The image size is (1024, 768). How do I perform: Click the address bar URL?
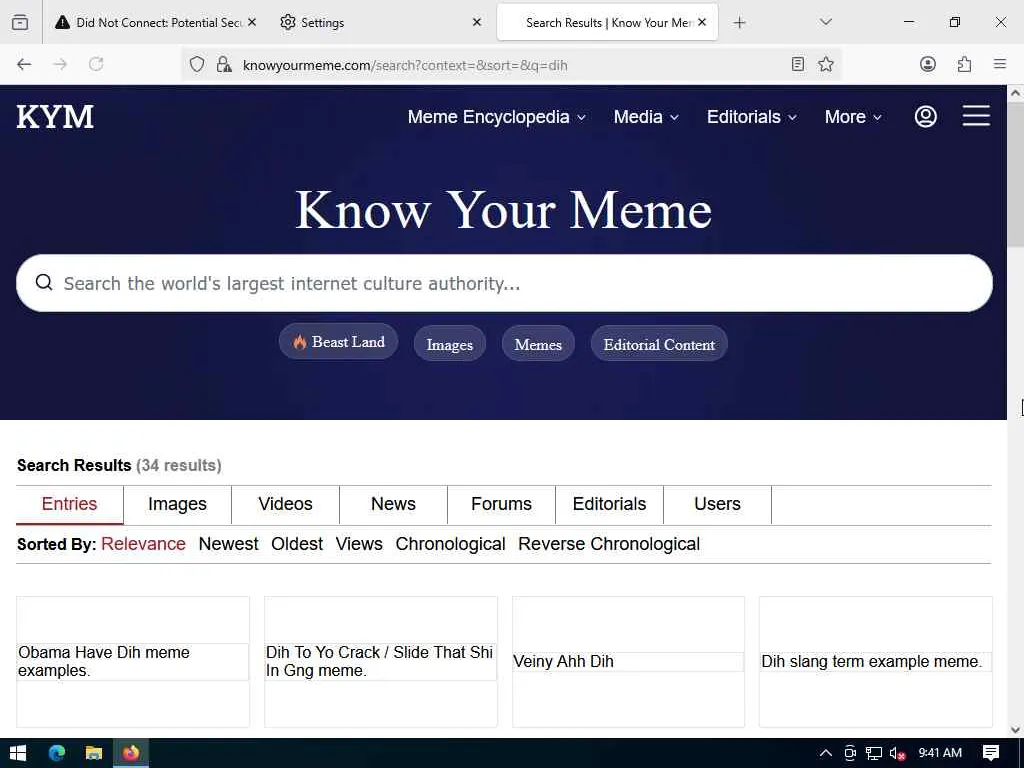(x=405, y=65)
